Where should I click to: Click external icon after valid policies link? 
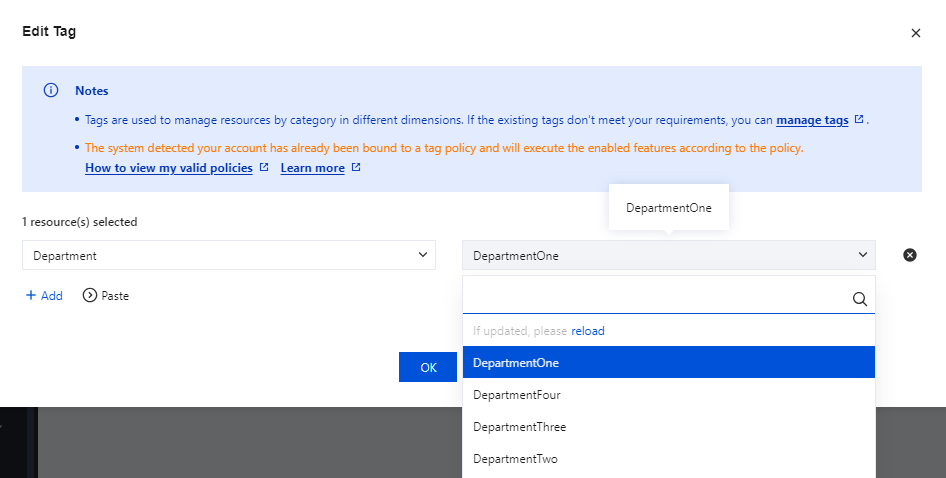tap(264, 168)
